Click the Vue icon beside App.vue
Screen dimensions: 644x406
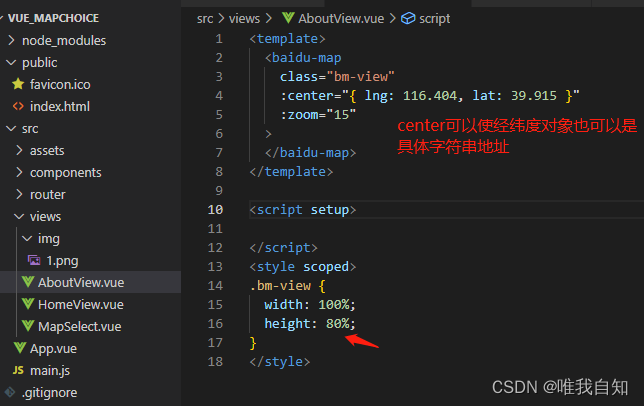20,348
